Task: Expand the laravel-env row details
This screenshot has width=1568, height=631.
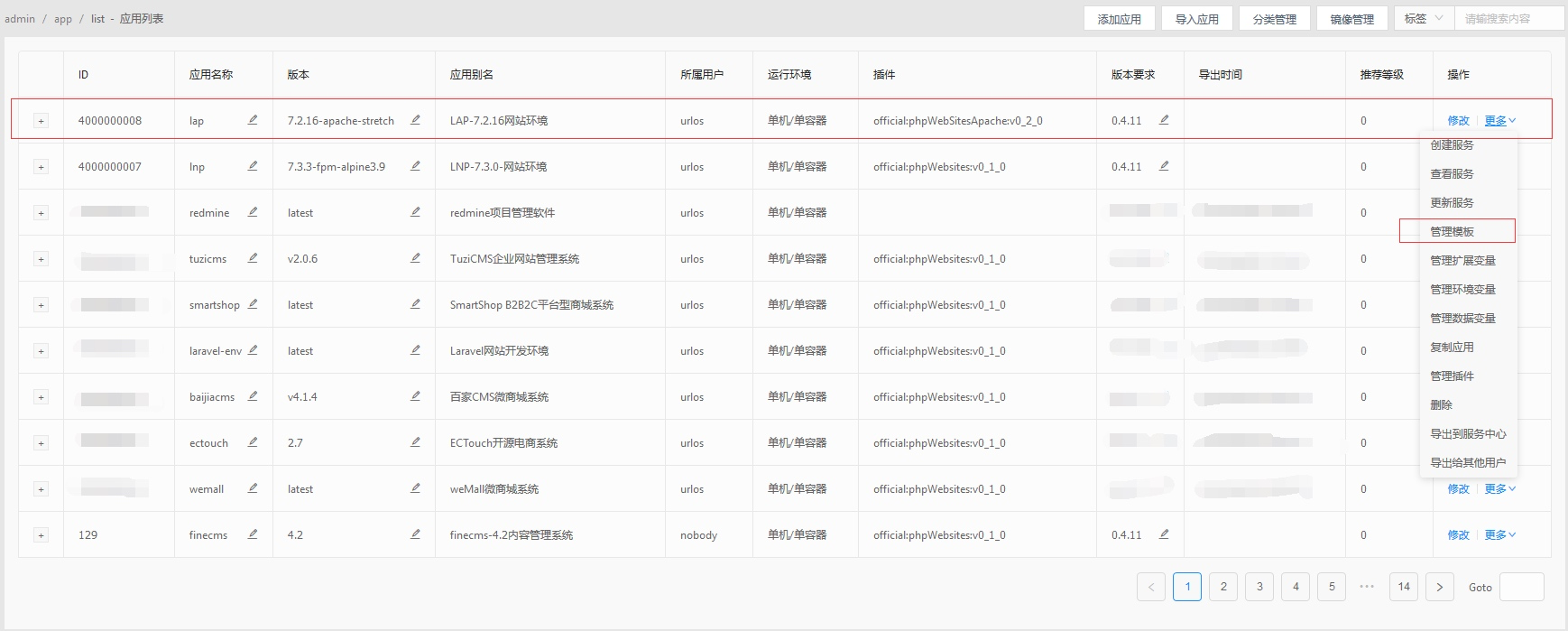Action: coord(41,351)
